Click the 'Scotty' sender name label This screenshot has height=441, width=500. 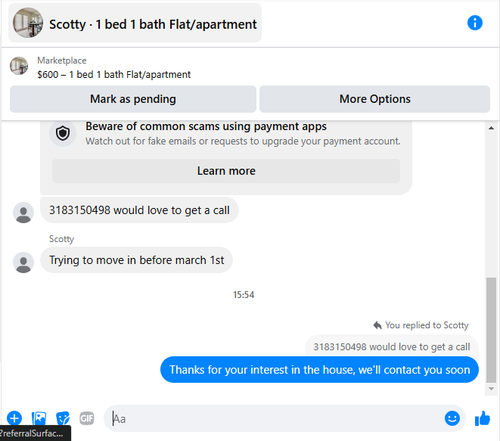pos(61,239)
